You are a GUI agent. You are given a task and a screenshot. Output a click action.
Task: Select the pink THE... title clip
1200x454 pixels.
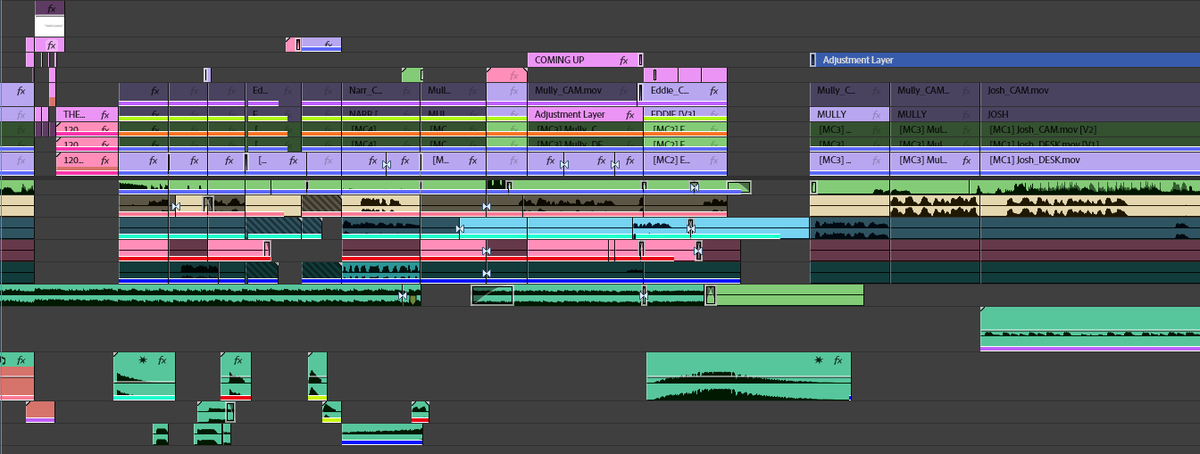(x=87, y=114)
